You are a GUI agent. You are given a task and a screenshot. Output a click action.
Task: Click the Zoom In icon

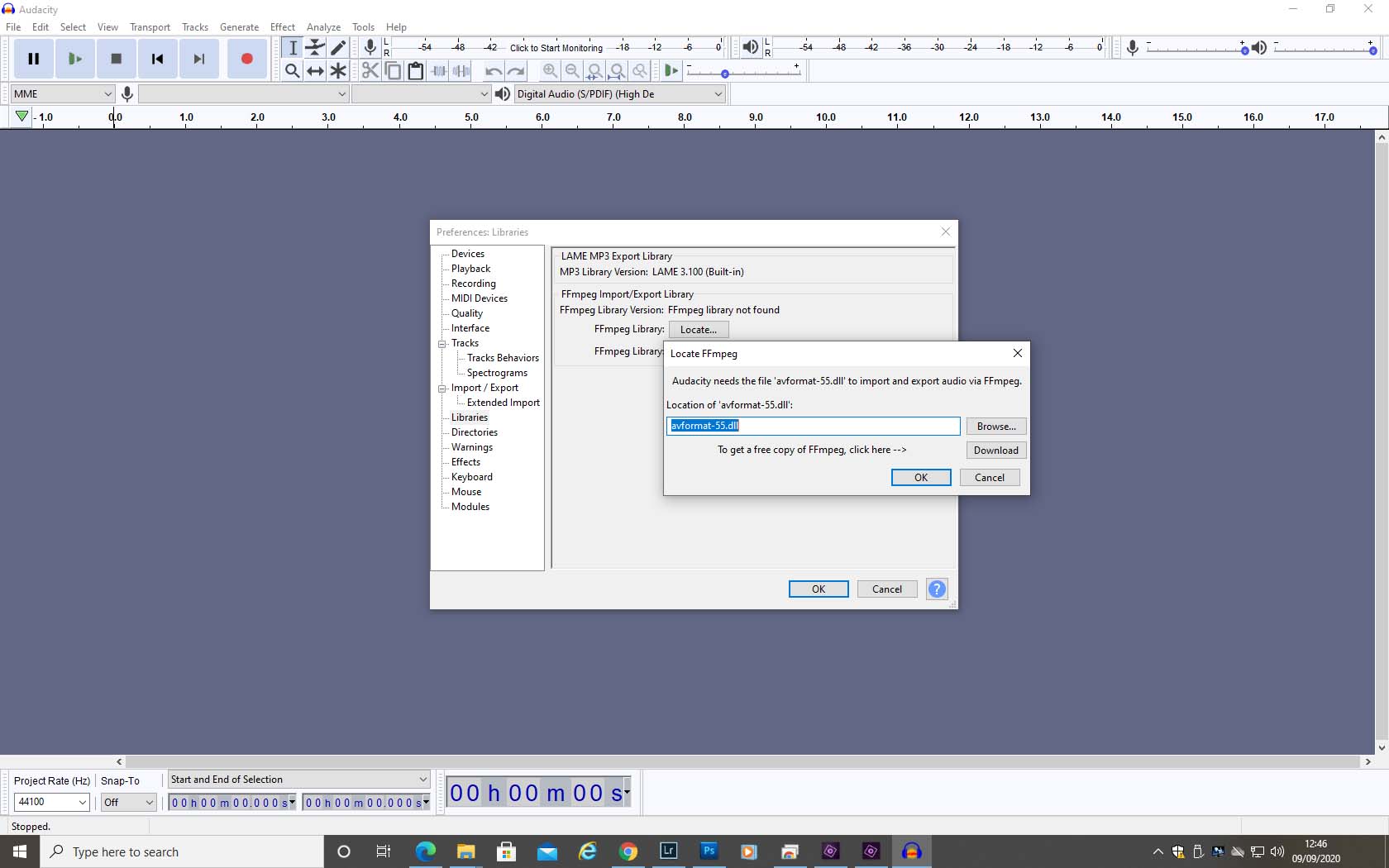pyautogui.click(x=550, y=71)
